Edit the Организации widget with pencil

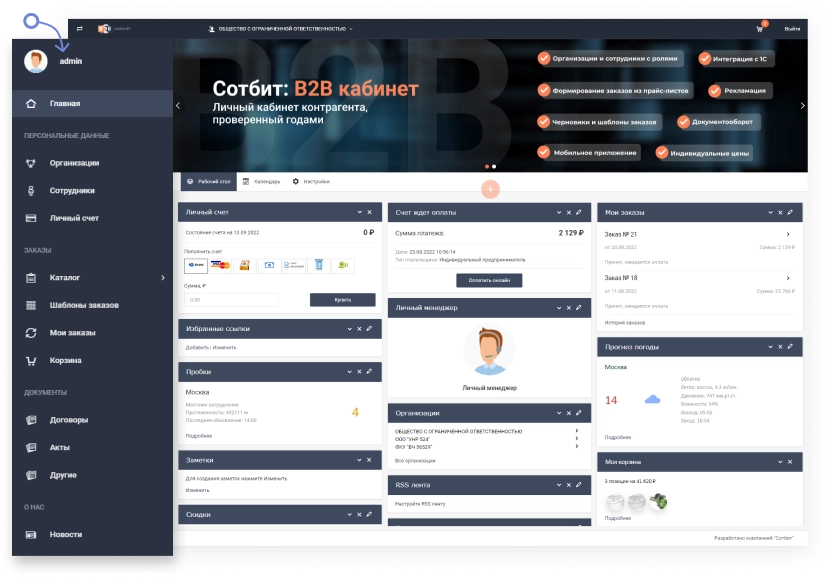(579, 413)
